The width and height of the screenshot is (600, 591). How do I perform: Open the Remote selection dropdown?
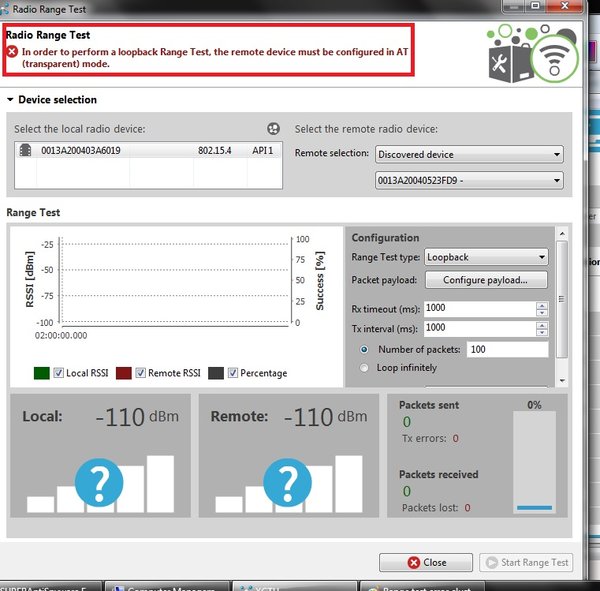click(469, 154)
